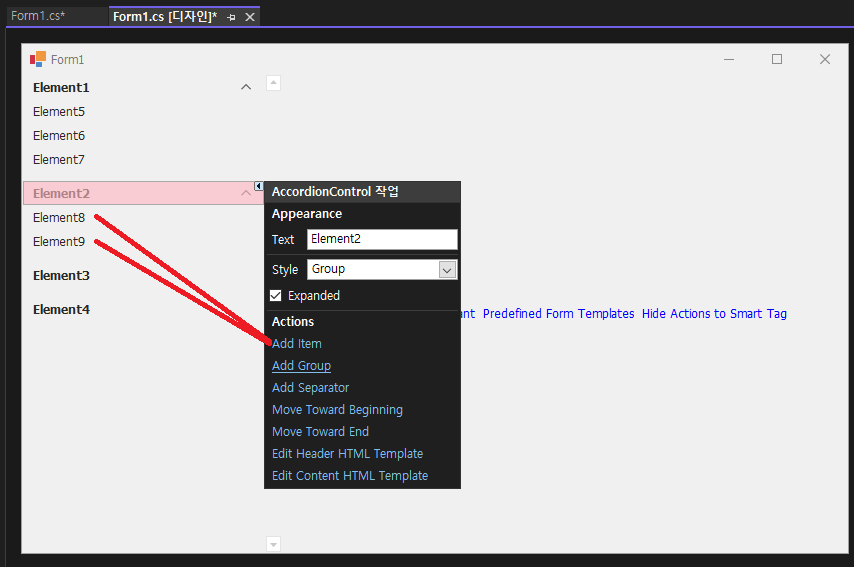Open Edit Content HTML Template
The image size is (854, 567).
[350, 475]
